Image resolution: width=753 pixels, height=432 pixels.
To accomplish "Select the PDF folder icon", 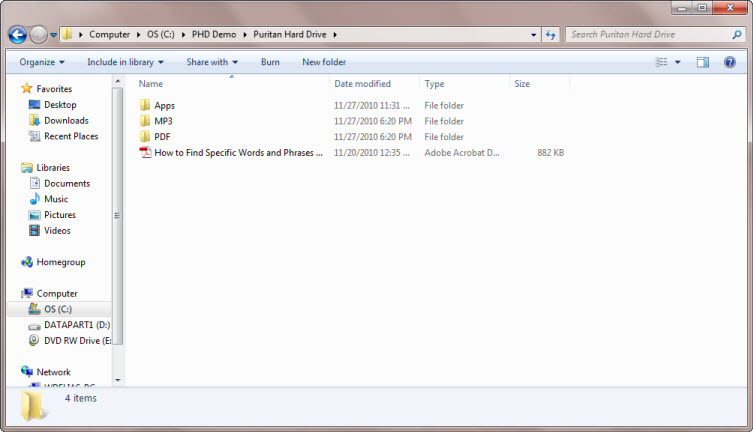I will point(145,137).
